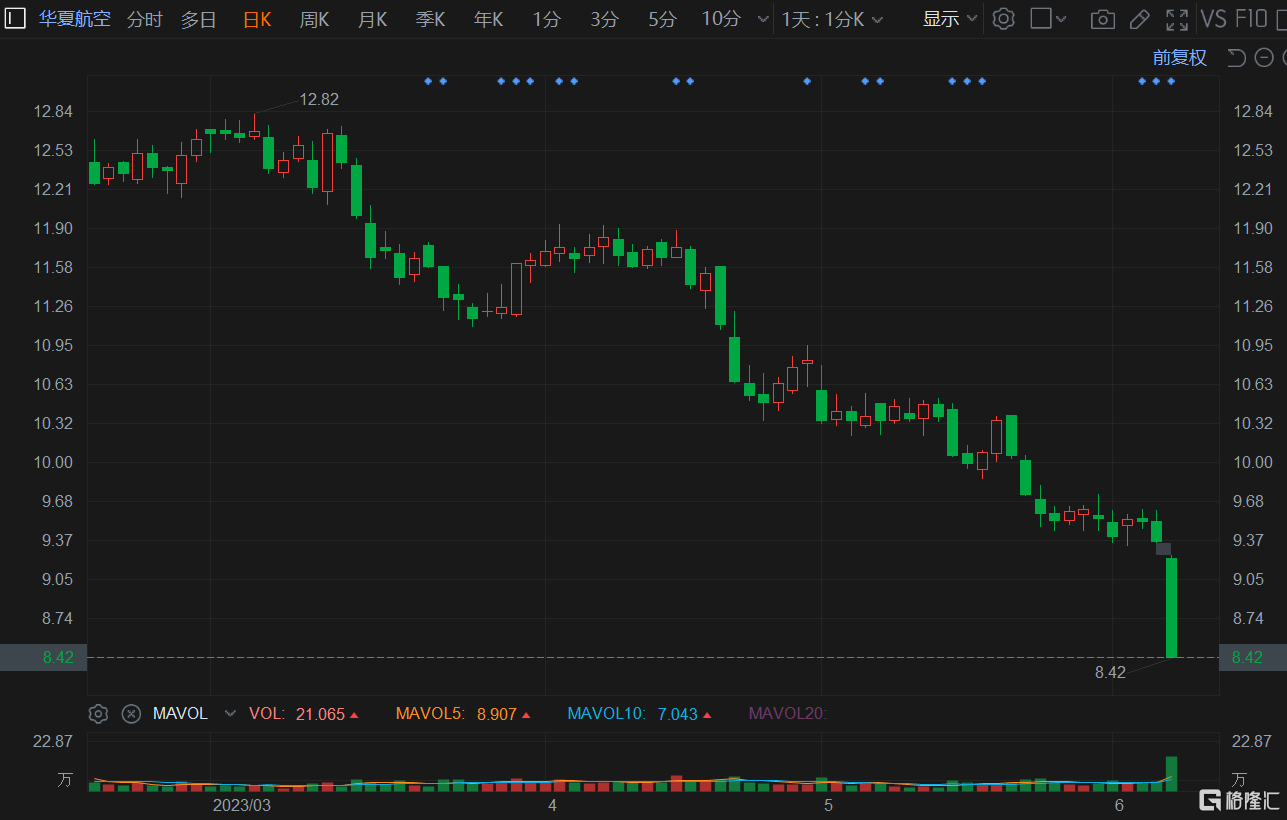Open the 1天:1分K range dropdown
This screenshot has height=820, width=1287.
point(833,19)
